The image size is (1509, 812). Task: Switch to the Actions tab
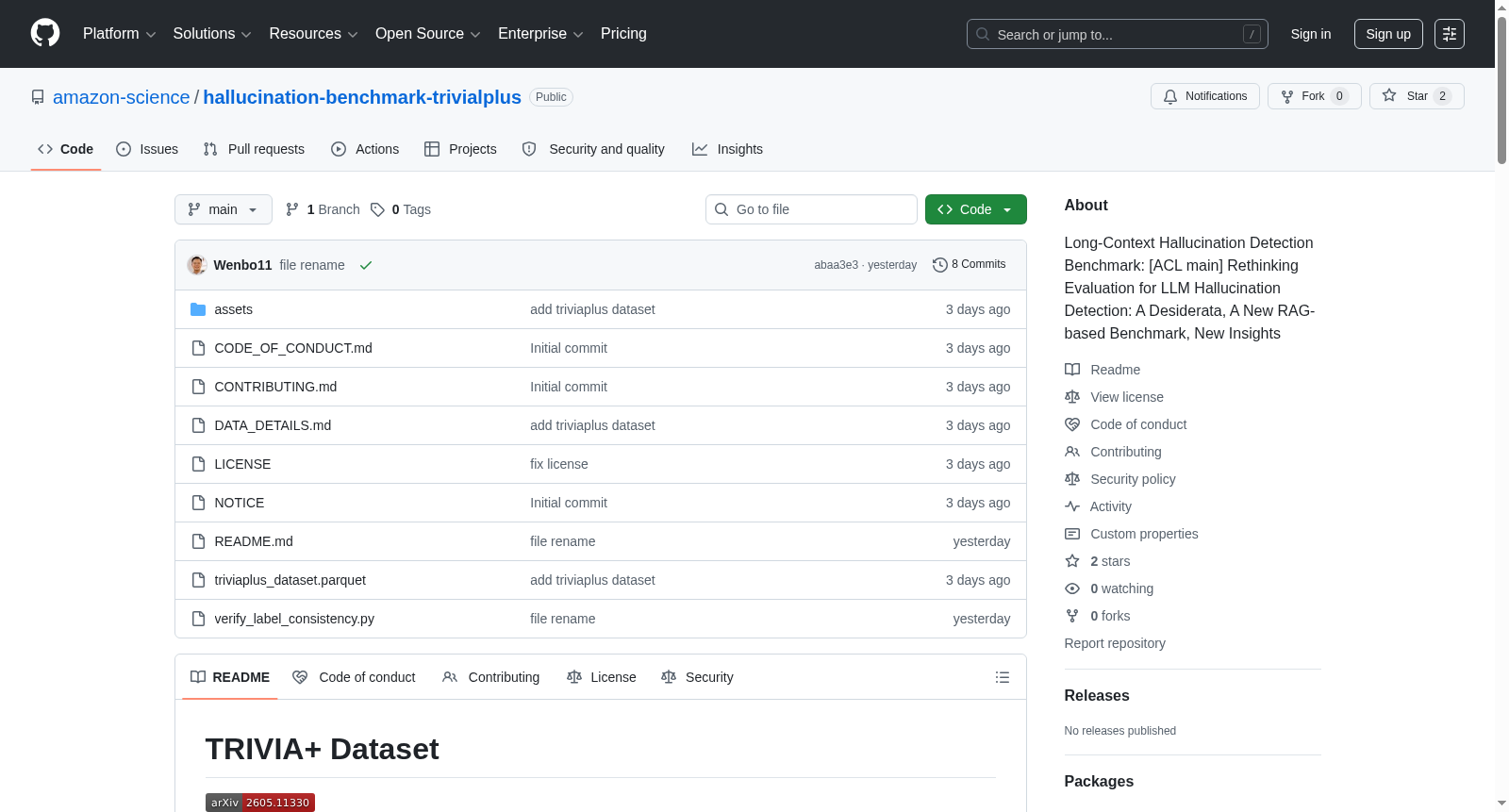point(365,149)
